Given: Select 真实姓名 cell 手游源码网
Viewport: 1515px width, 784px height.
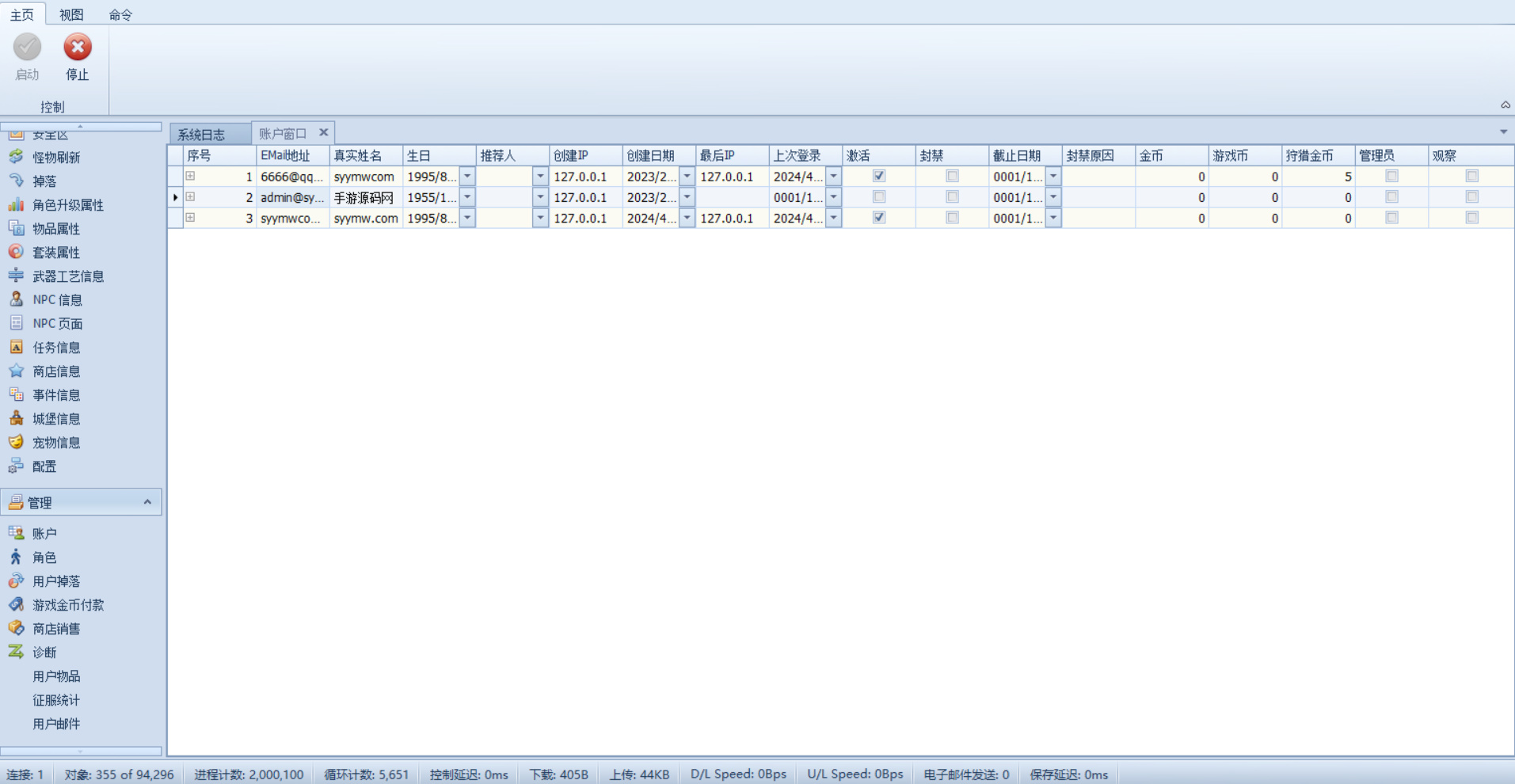Looking at the screenshot, I should [366, 197].
